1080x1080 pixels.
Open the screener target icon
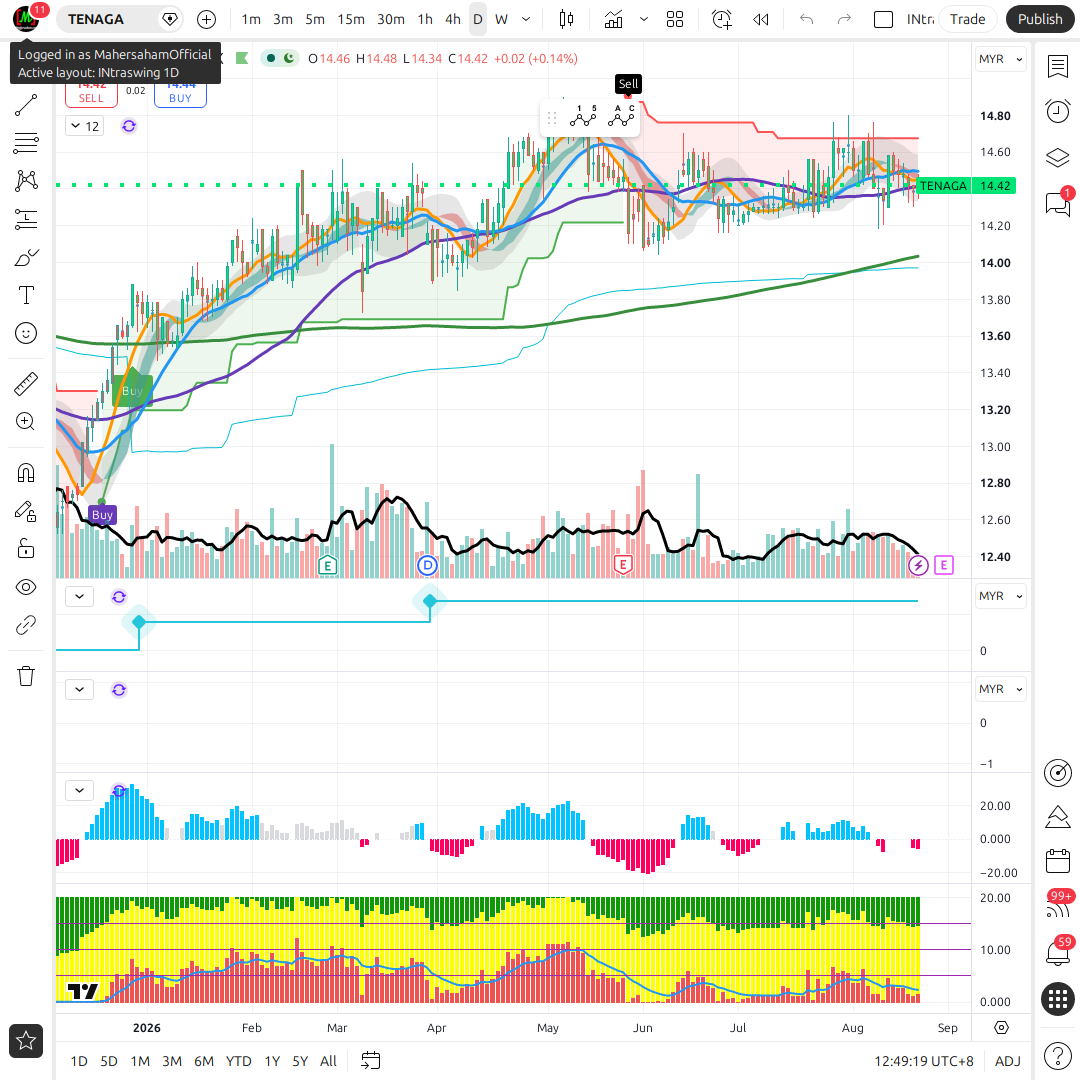1057,773
